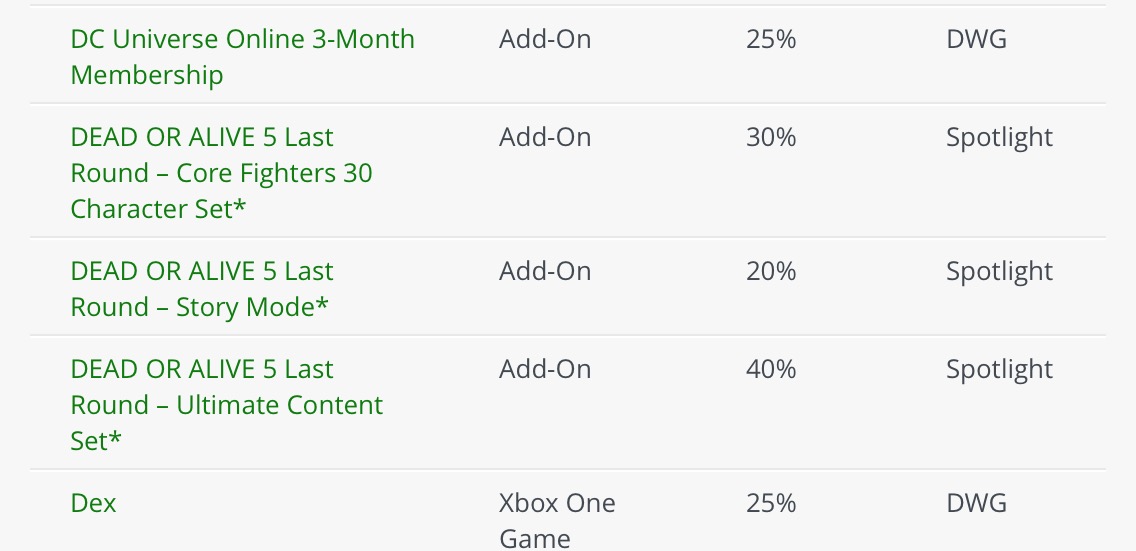Click 25% discount for DC Universe Online
This screenshot has height=551, width=1136.
click(x=771, y=40)
